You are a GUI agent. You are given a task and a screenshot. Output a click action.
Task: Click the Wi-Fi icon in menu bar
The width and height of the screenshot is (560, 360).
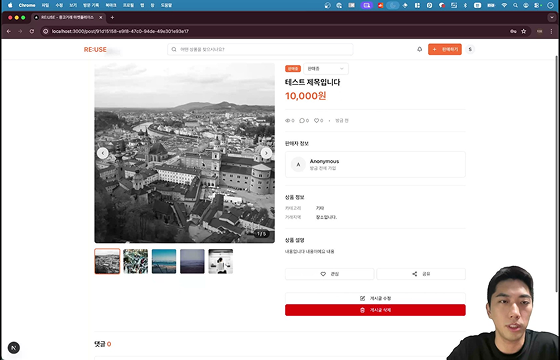tap(504, 5)
